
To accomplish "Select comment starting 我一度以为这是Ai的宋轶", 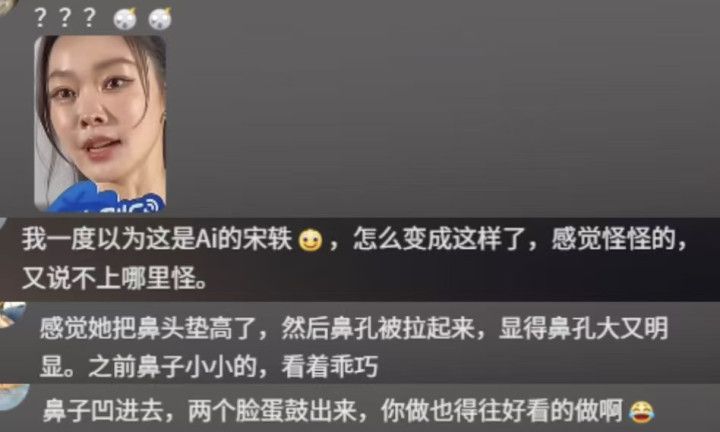I will click(x=354, y=258).
